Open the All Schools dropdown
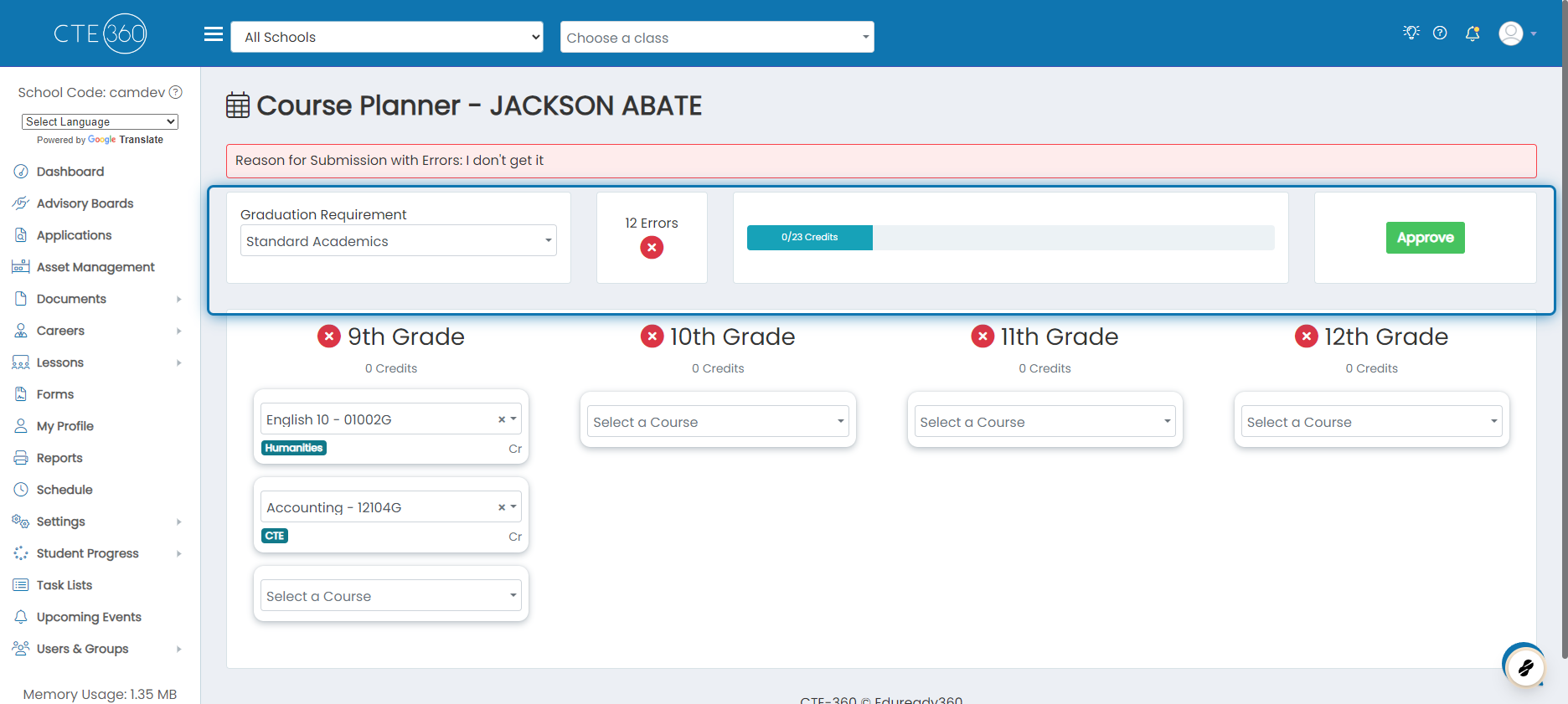Image resolution: width=1568 pixels, height=704 pixels. pyautogui.click(x=387, y=37)
